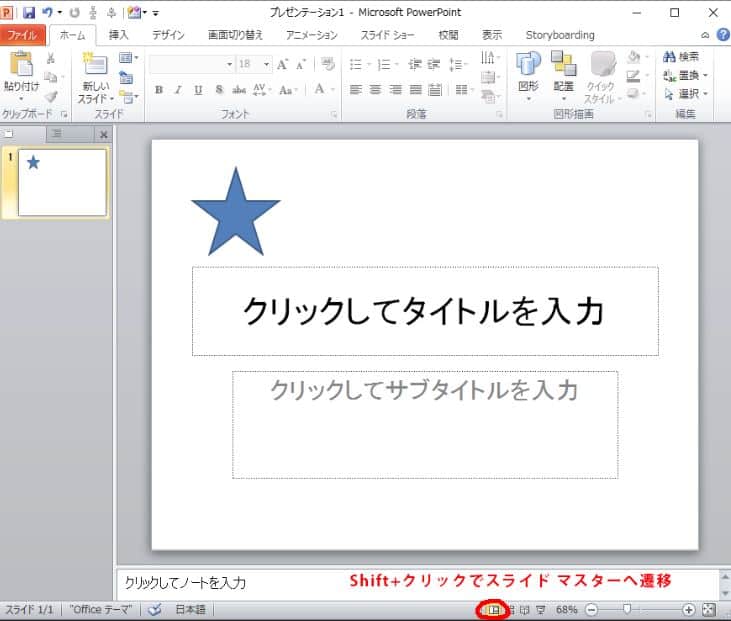Click the spell check icon in status bar
The image size is (731, 621).
coord(155,609)
